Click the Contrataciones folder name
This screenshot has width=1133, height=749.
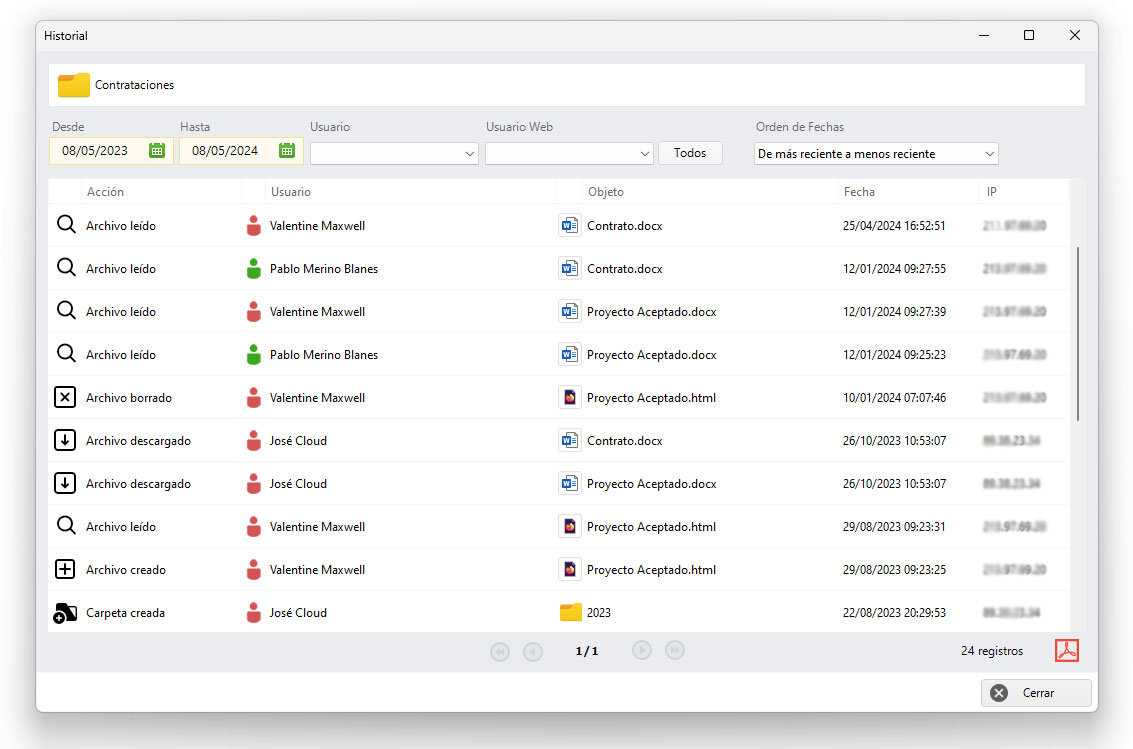[x=134, y=85]
